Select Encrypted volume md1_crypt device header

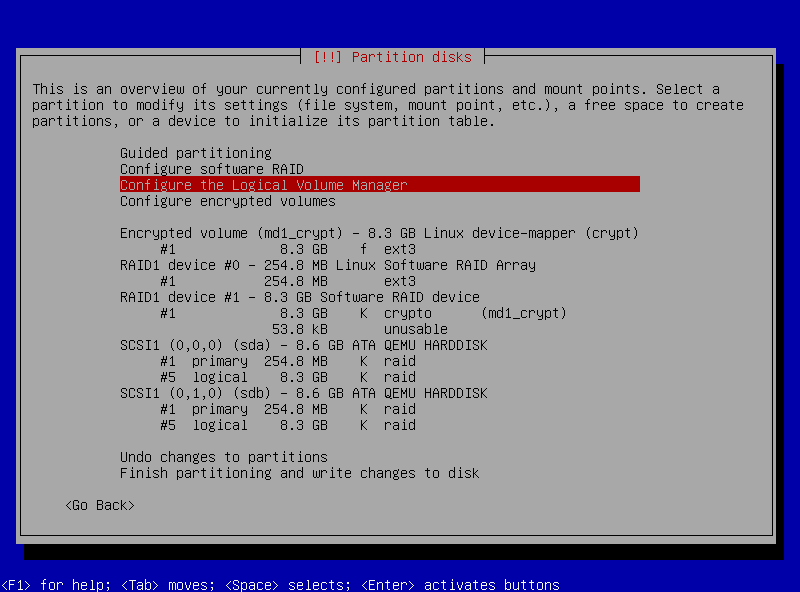[379, 233]
